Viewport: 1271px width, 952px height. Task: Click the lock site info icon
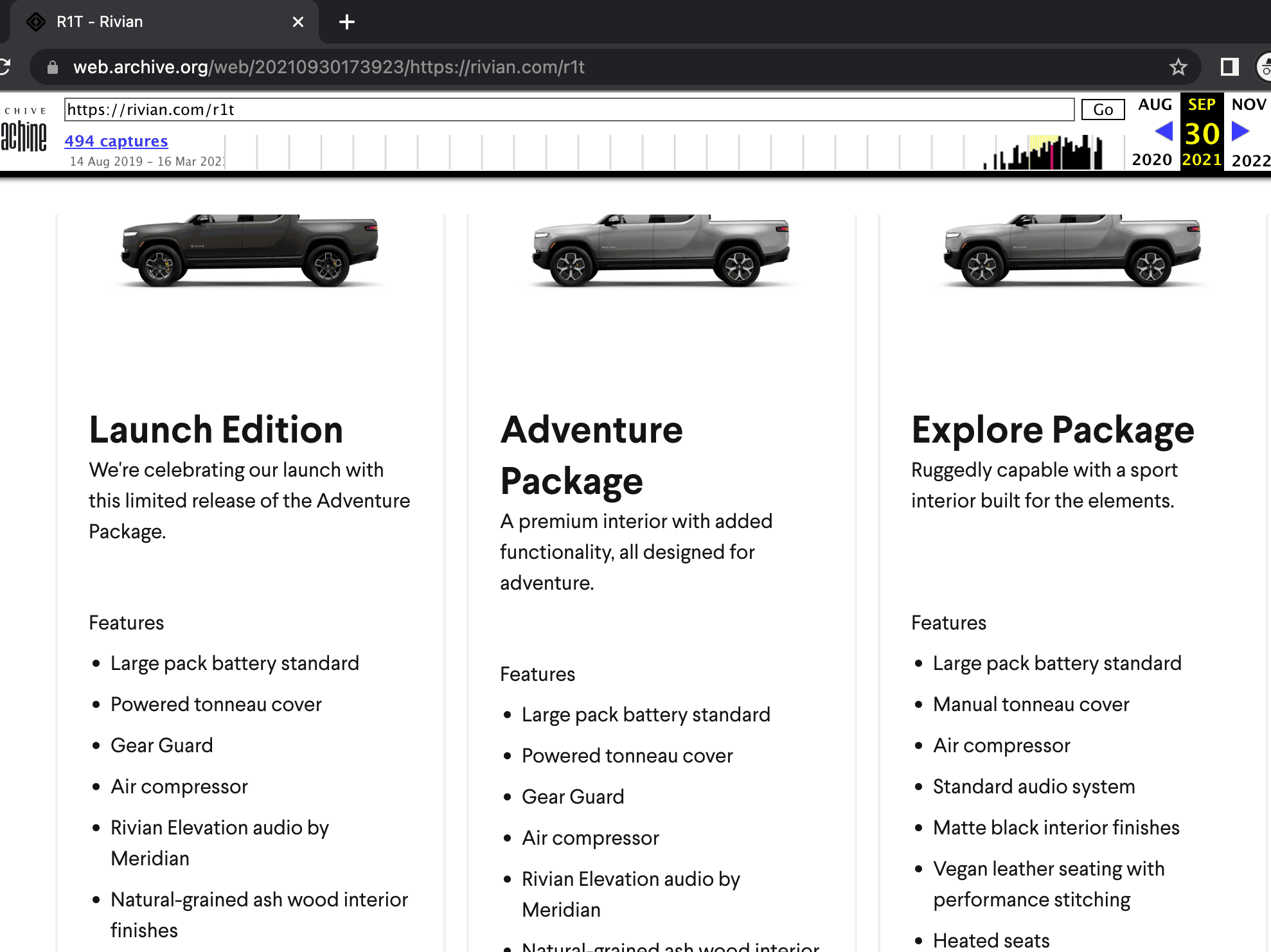pos(53,67)
